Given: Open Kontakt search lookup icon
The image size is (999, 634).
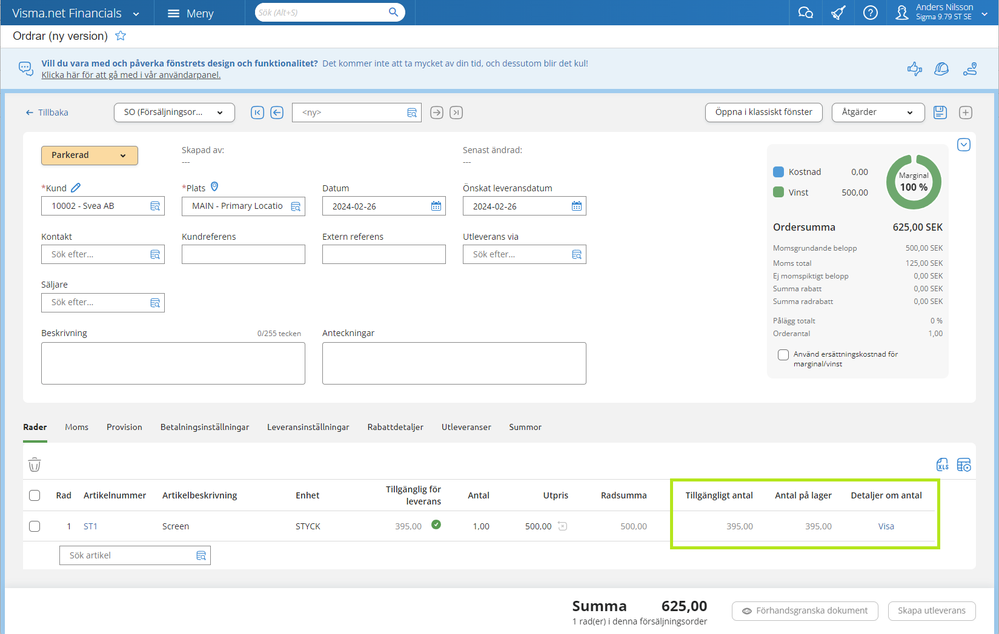Looking at the screenshot, I should tap(155, 254).
